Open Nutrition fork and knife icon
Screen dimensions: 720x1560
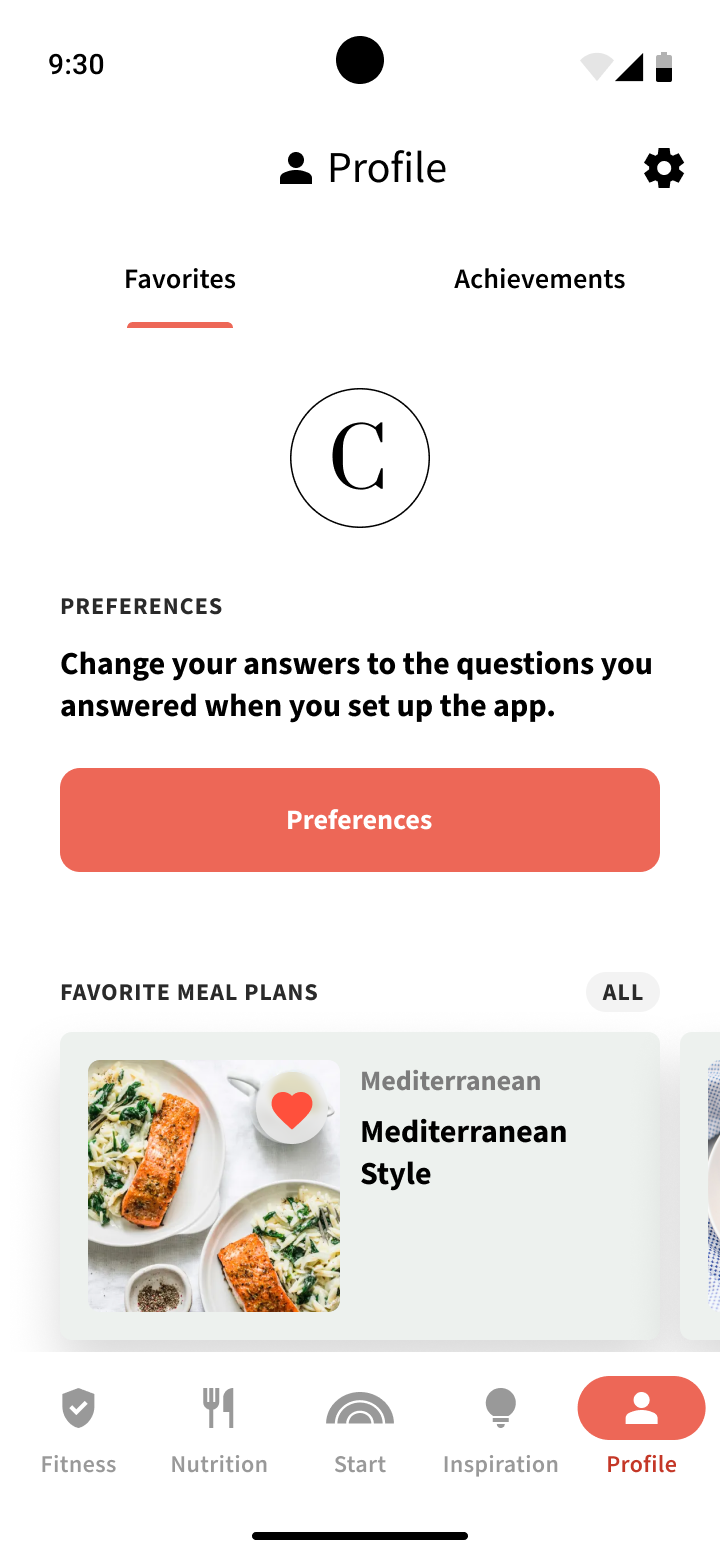(218, 1408)
